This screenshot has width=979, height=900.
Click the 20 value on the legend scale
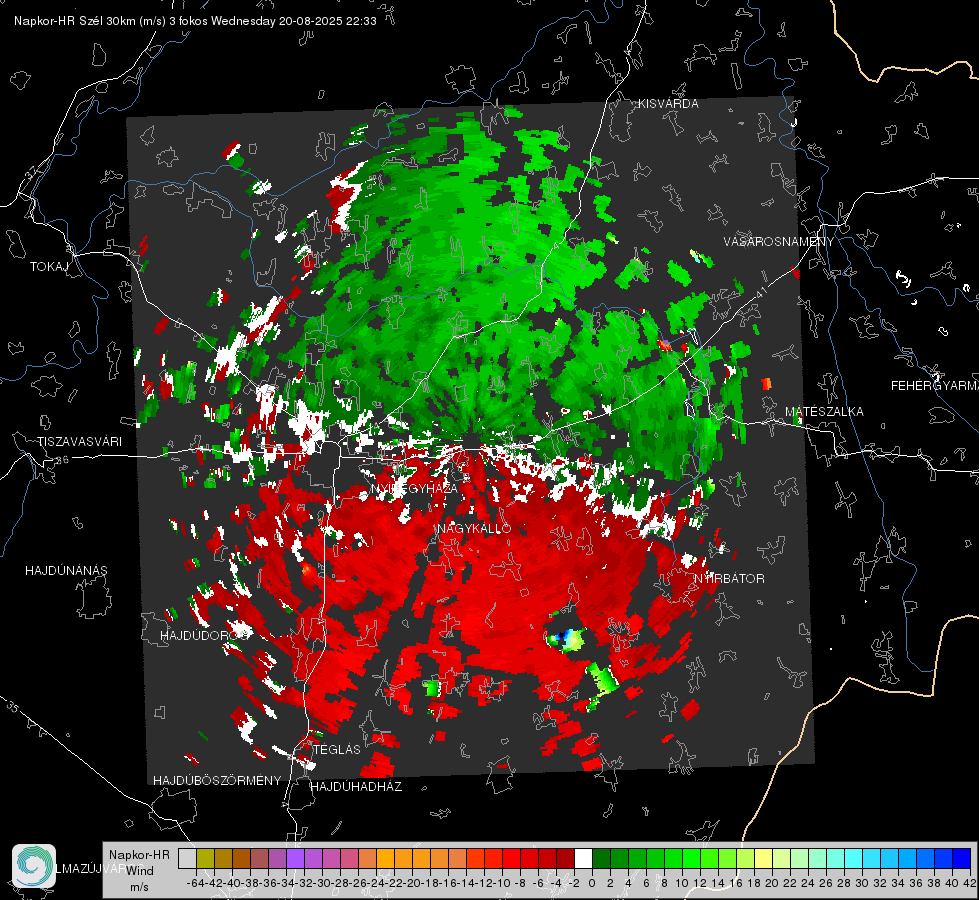[x=772, y=883]
